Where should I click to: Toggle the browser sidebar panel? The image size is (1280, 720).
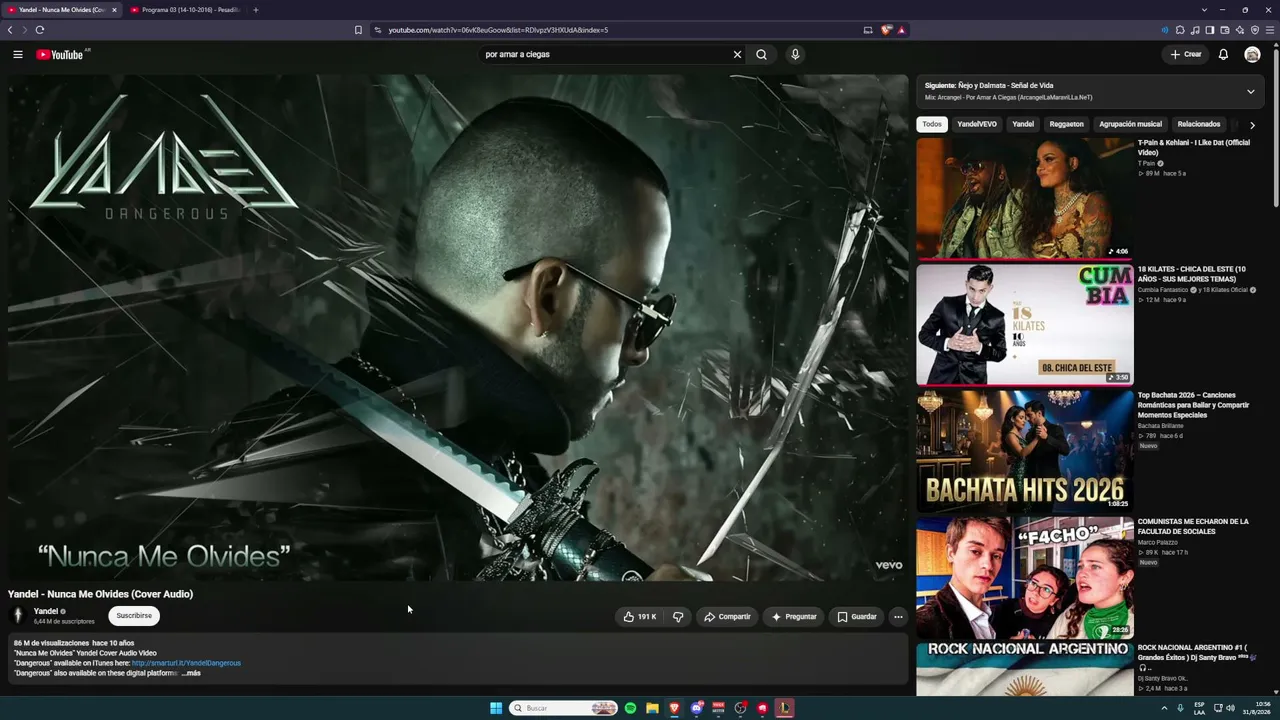1210,30
